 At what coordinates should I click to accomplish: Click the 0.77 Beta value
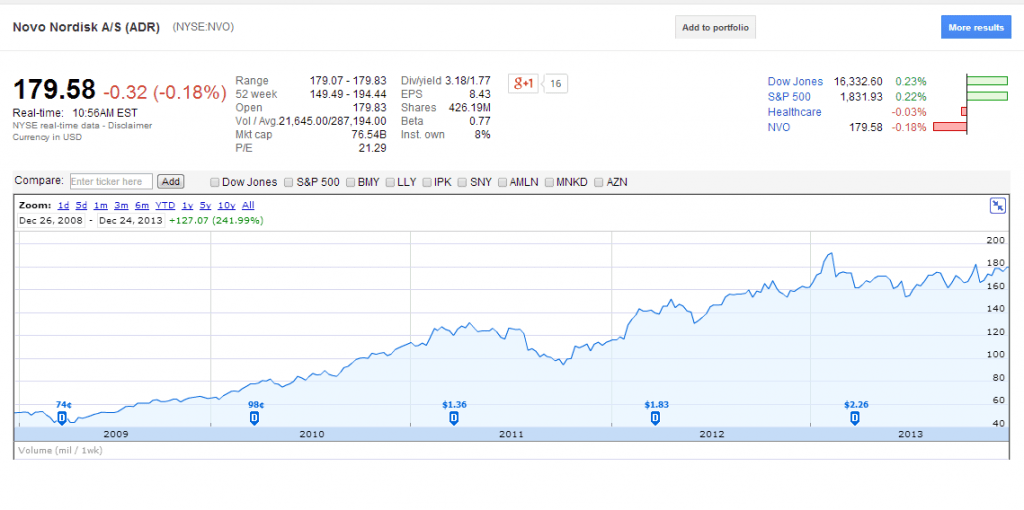click(x=480, y=121)
